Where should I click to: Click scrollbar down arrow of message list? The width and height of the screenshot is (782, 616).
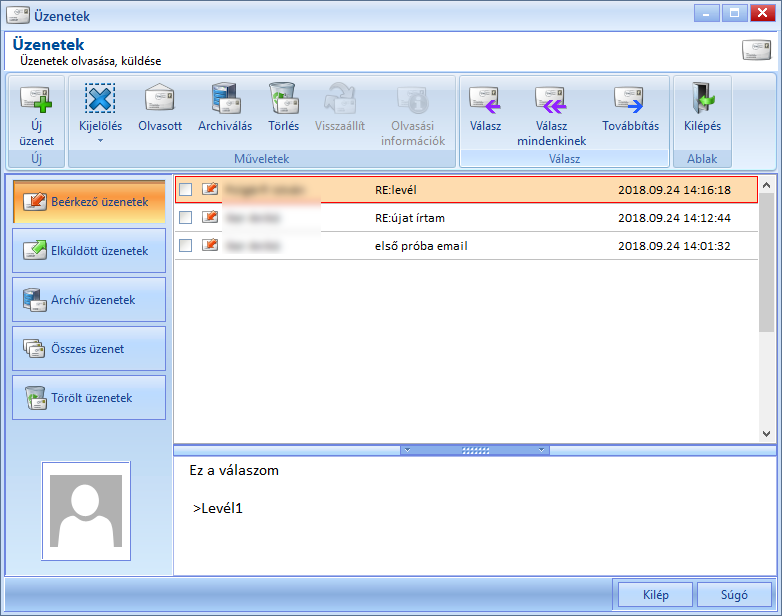tap(767, 434)
